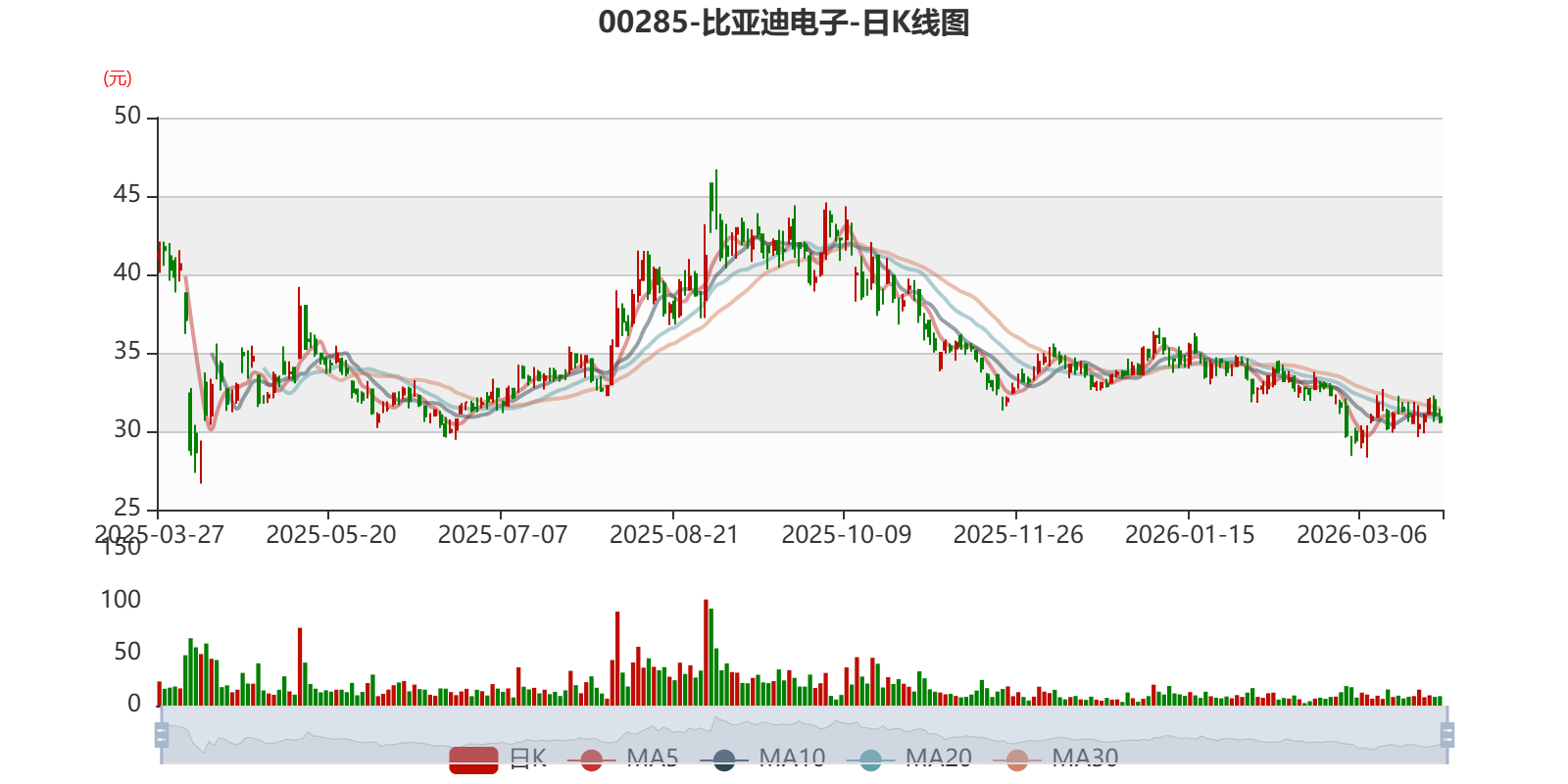Grab the right data zoom slider handle
This screenshot has width=1568, height=784.
pyautogui.click(x=1446, y=734)
